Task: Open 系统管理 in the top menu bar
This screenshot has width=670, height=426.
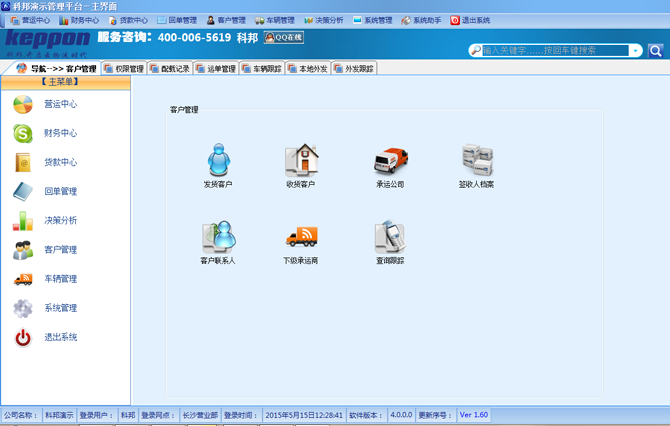Action: 373,20
